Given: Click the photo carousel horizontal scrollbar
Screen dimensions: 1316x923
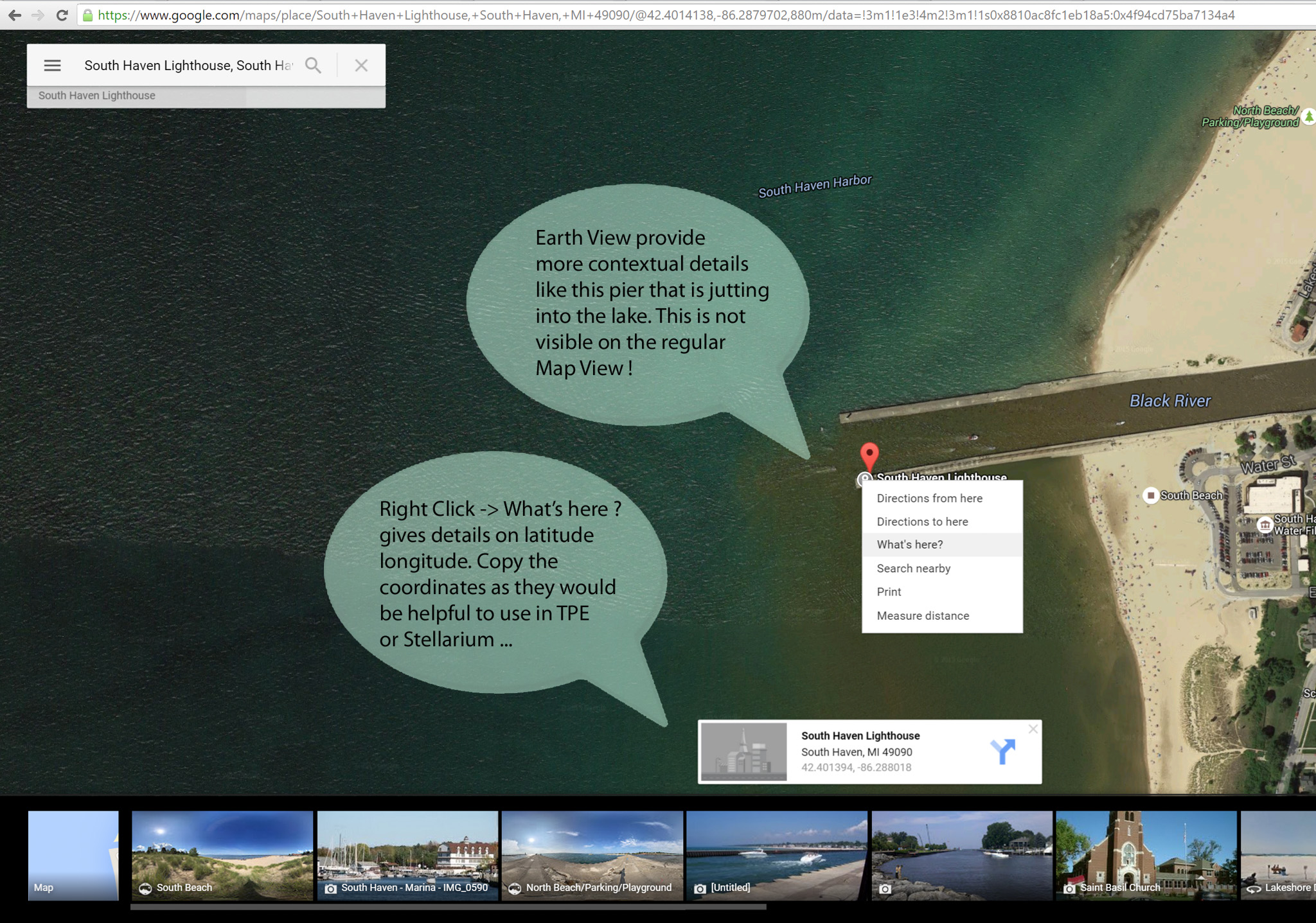Looking at the screenshot, I should 448,907.
